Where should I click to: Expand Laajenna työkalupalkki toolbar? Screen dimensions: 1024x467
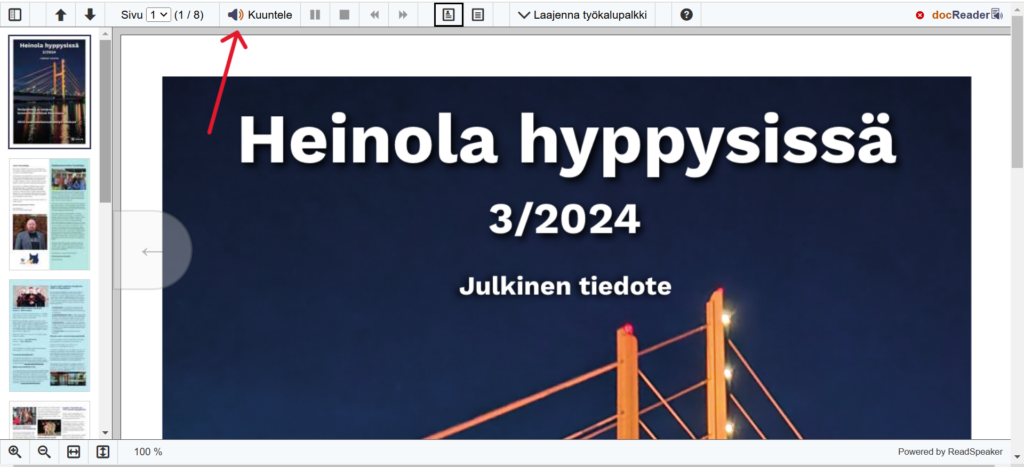coord(583,14)
